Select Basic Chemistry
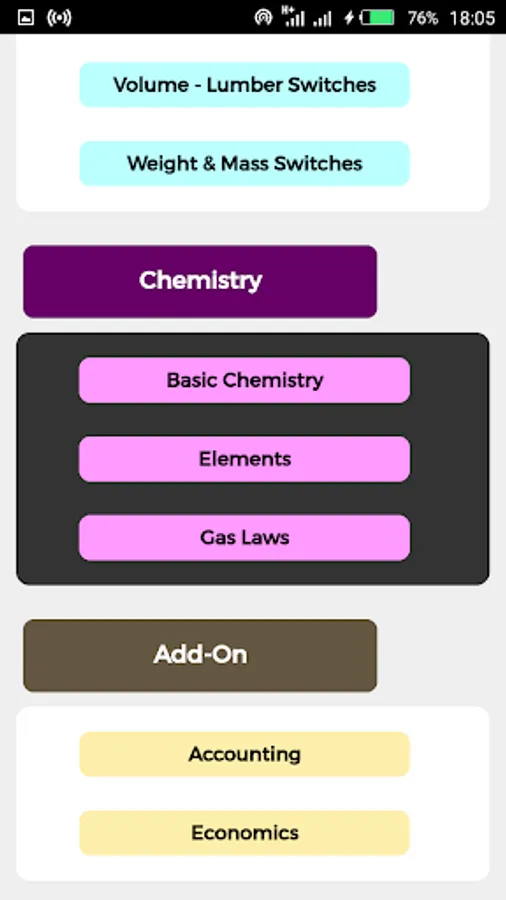The height and width of the screenshot is (900, 506). pos(244,380)
